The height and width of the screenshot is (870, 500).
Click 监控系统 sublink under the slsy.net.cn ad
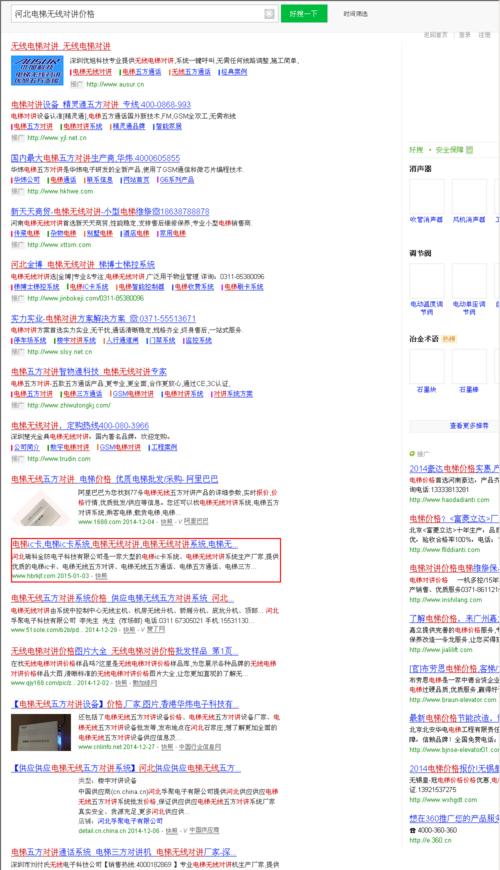[x=198, y=341]
